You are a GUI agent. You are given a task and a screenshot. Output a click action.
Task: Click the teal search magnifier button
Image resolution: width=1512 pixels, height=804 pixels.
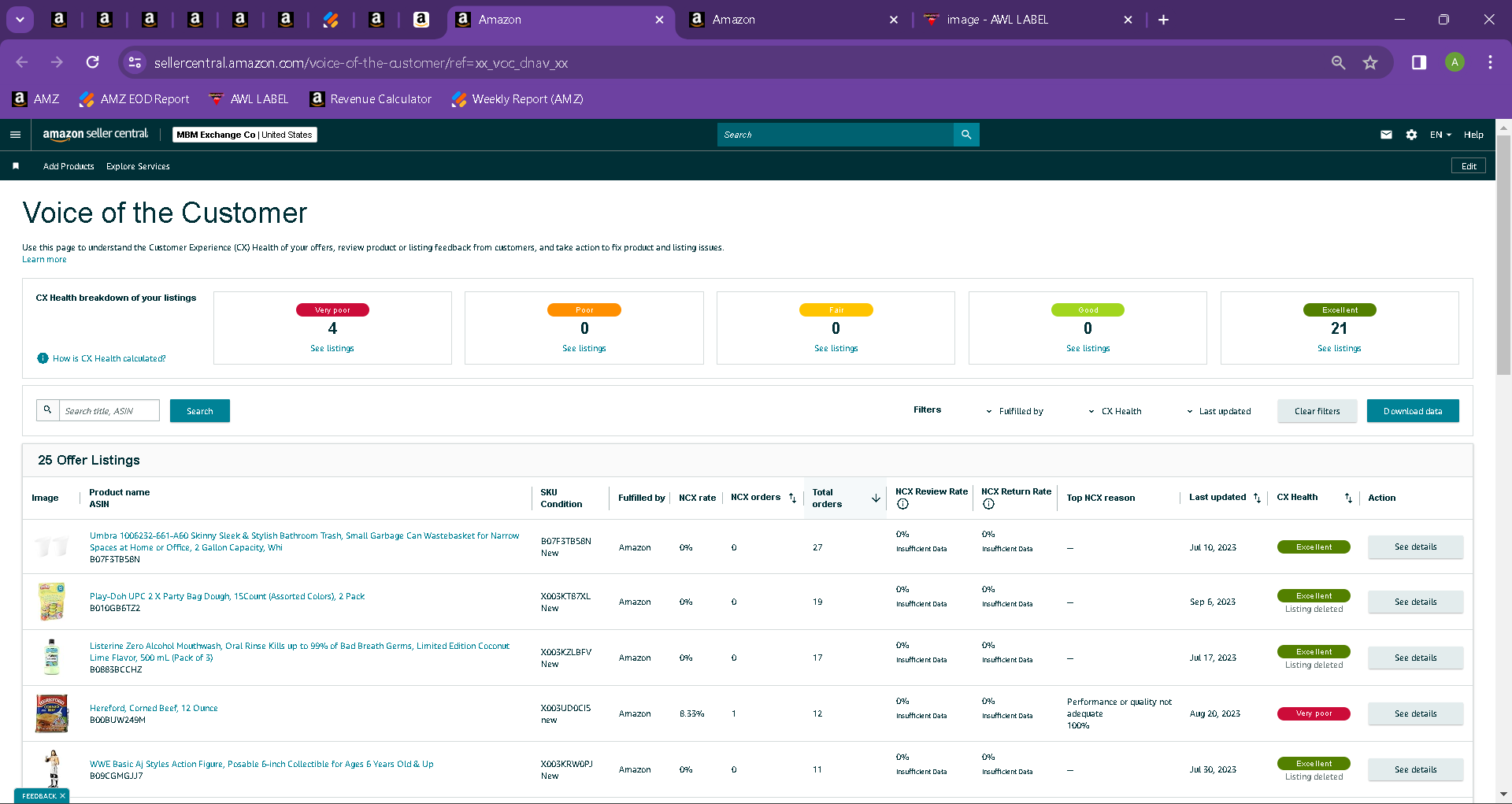click(x=966, y=135)
